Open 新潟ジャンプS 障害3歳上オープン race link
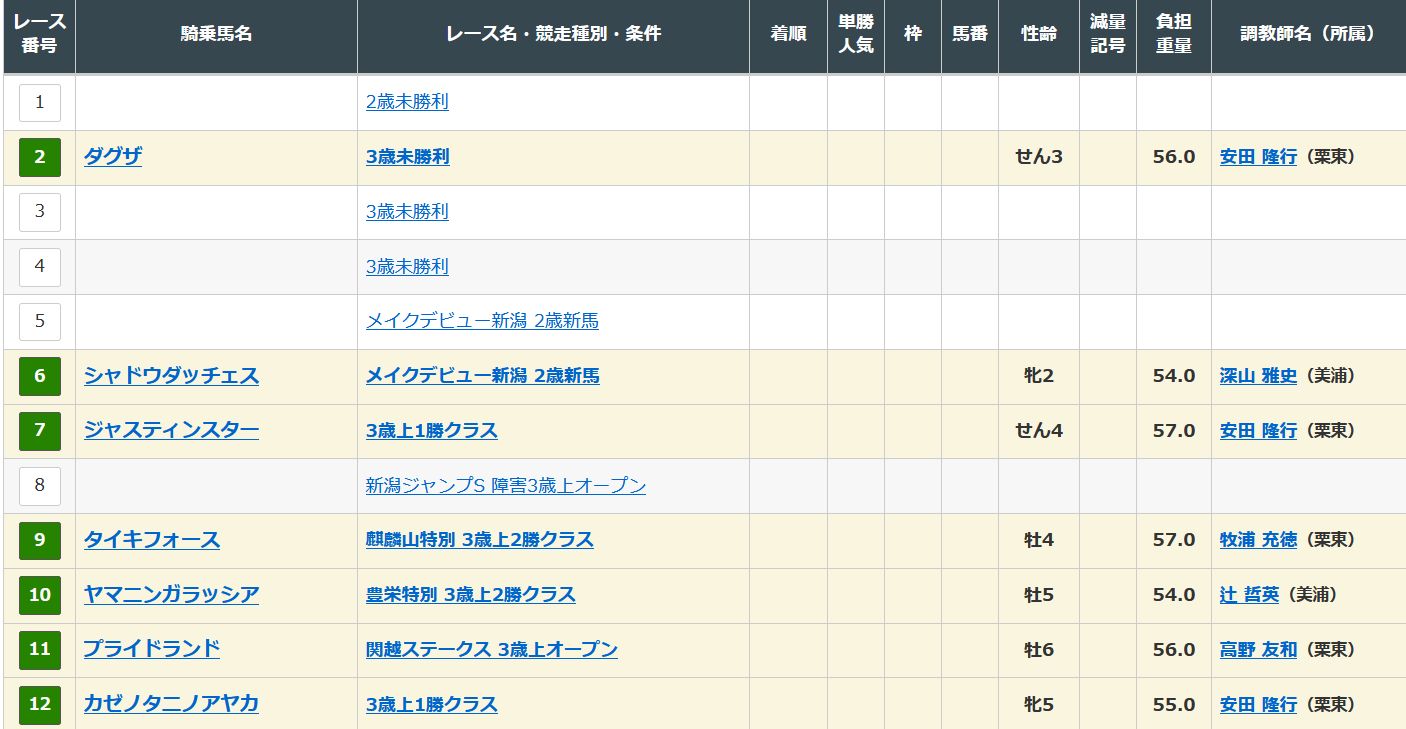The image size is (1406, 729). [505, 486]
